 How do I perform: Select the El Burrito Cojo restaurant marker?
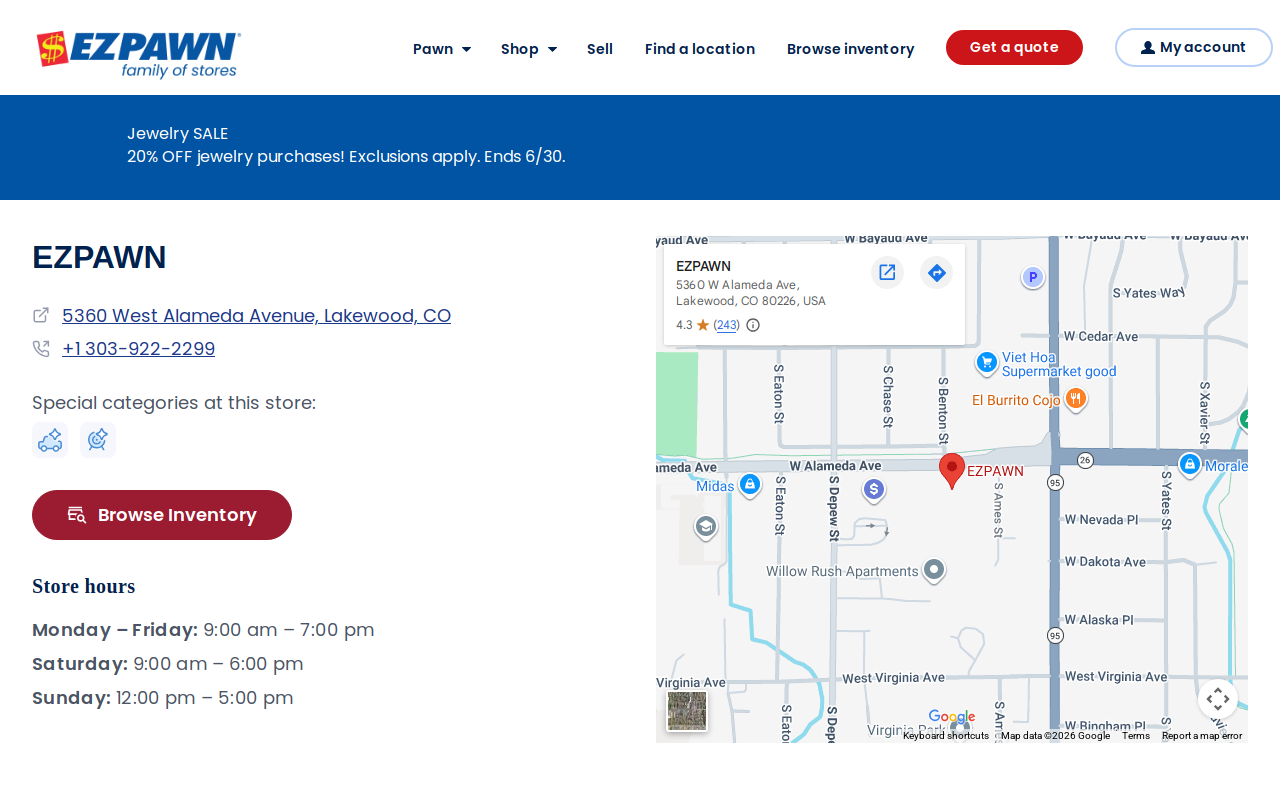click(x=1076, y=399)
